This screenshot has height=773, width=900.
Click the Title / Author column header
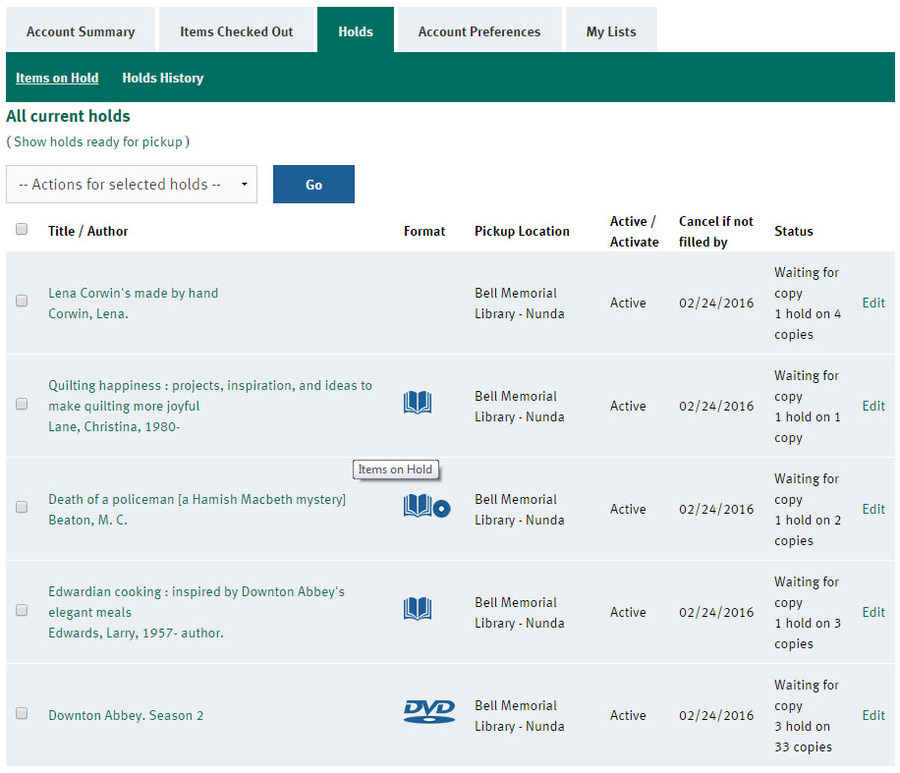coord(88,231)
